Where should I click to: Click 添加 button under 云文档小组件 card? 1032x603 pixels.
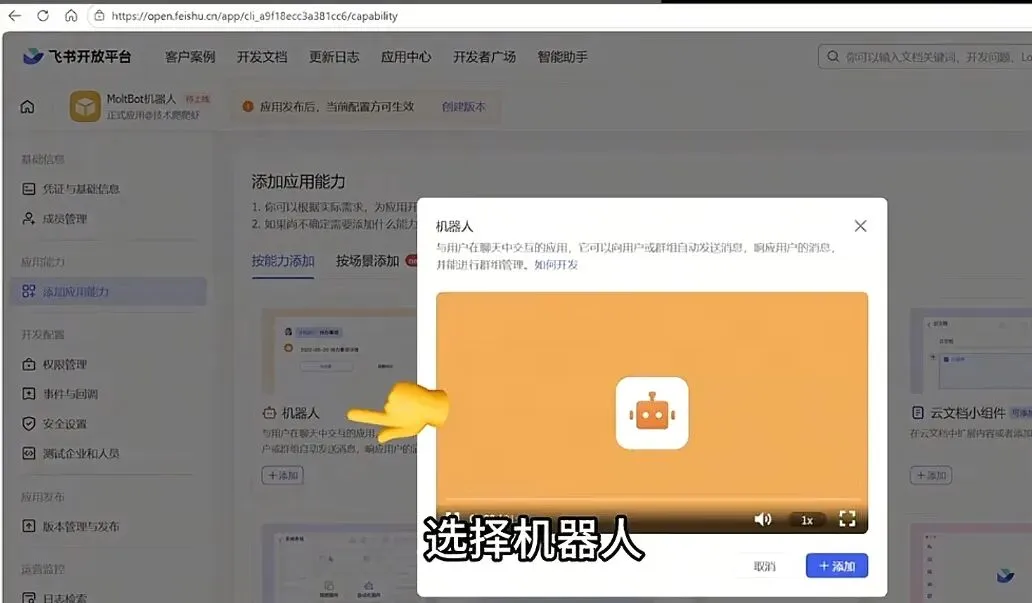[931, 475]
